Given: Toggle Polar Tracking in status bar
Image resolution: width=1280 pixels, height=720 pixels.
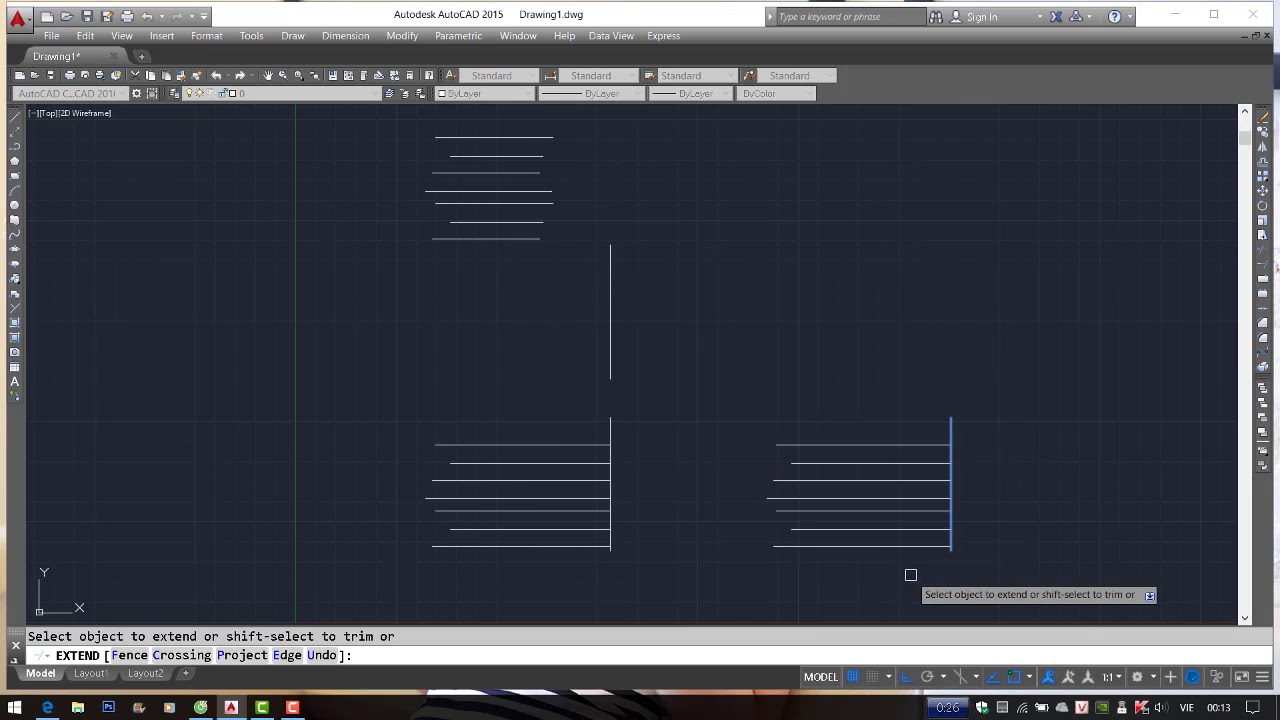Looking at the screenshot, I should point(927,677).
